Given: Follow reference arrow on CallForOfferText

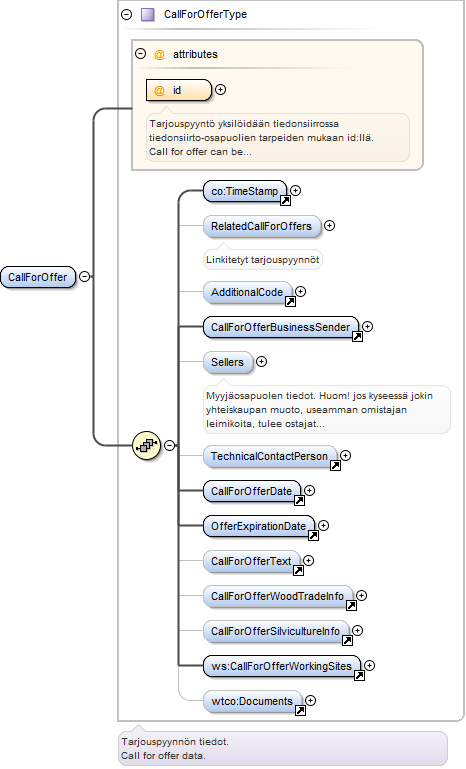Looking at the screenshot, I should click(x=298, y=571).
